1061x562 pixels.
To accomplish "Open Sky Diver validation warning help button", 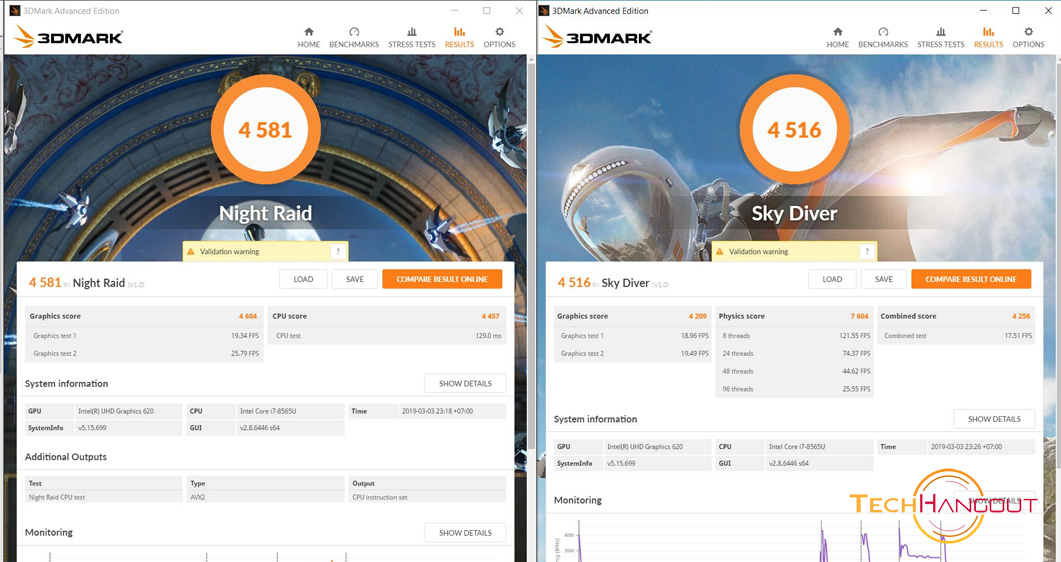I will 867,252.
